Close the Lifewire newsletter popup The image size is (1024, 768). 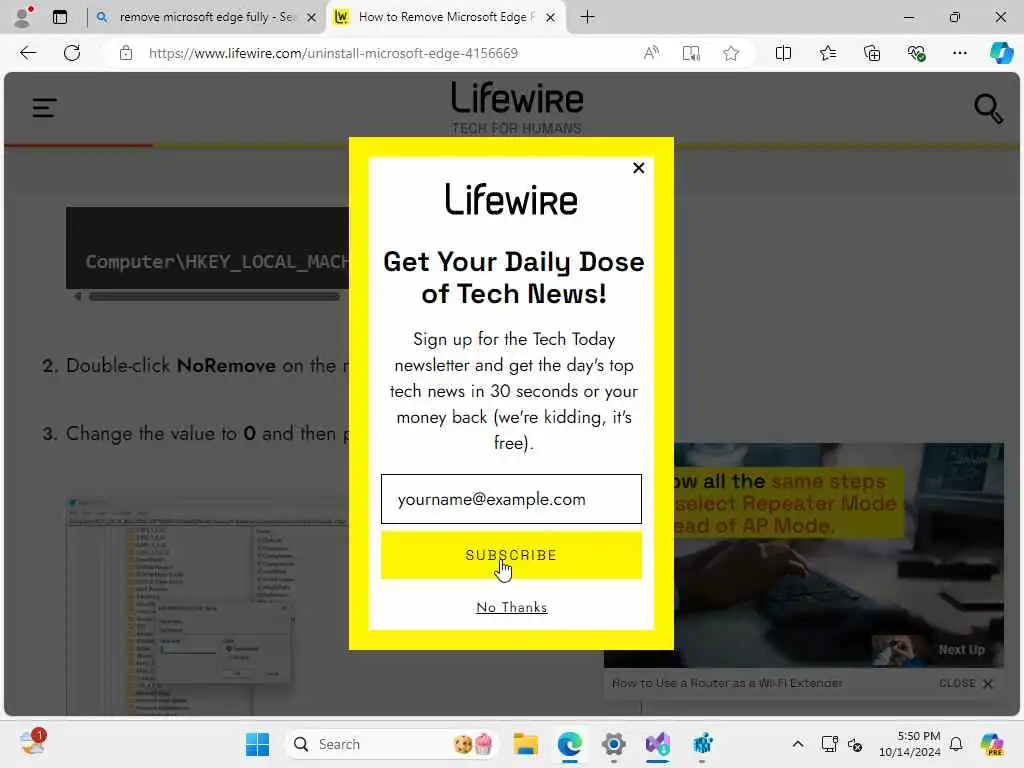pyautogui.click(x=639, y=168)
